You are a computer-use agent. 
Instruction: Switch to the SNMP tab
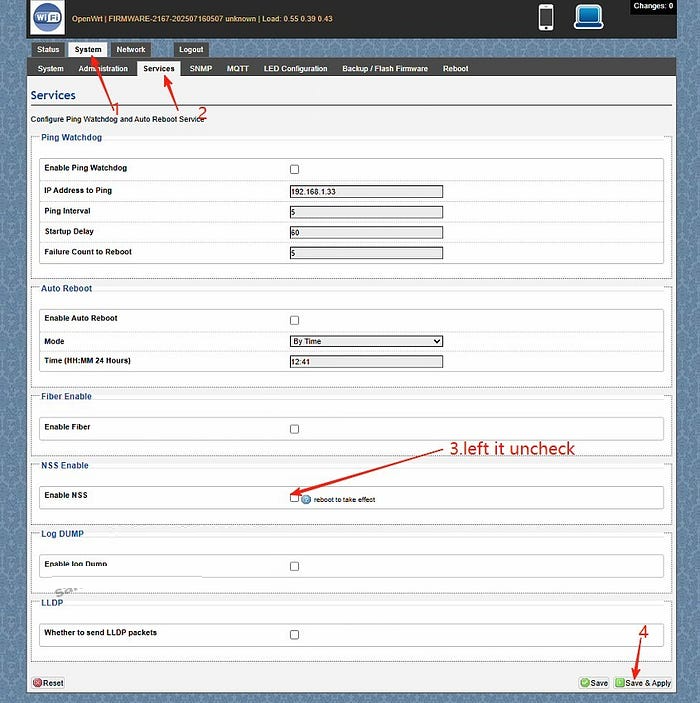click(x=201, y=69)
